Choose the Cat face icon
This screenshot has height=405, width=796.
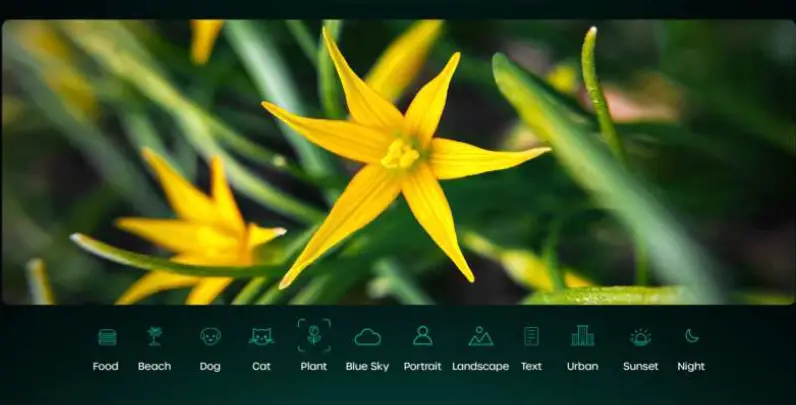261,336
